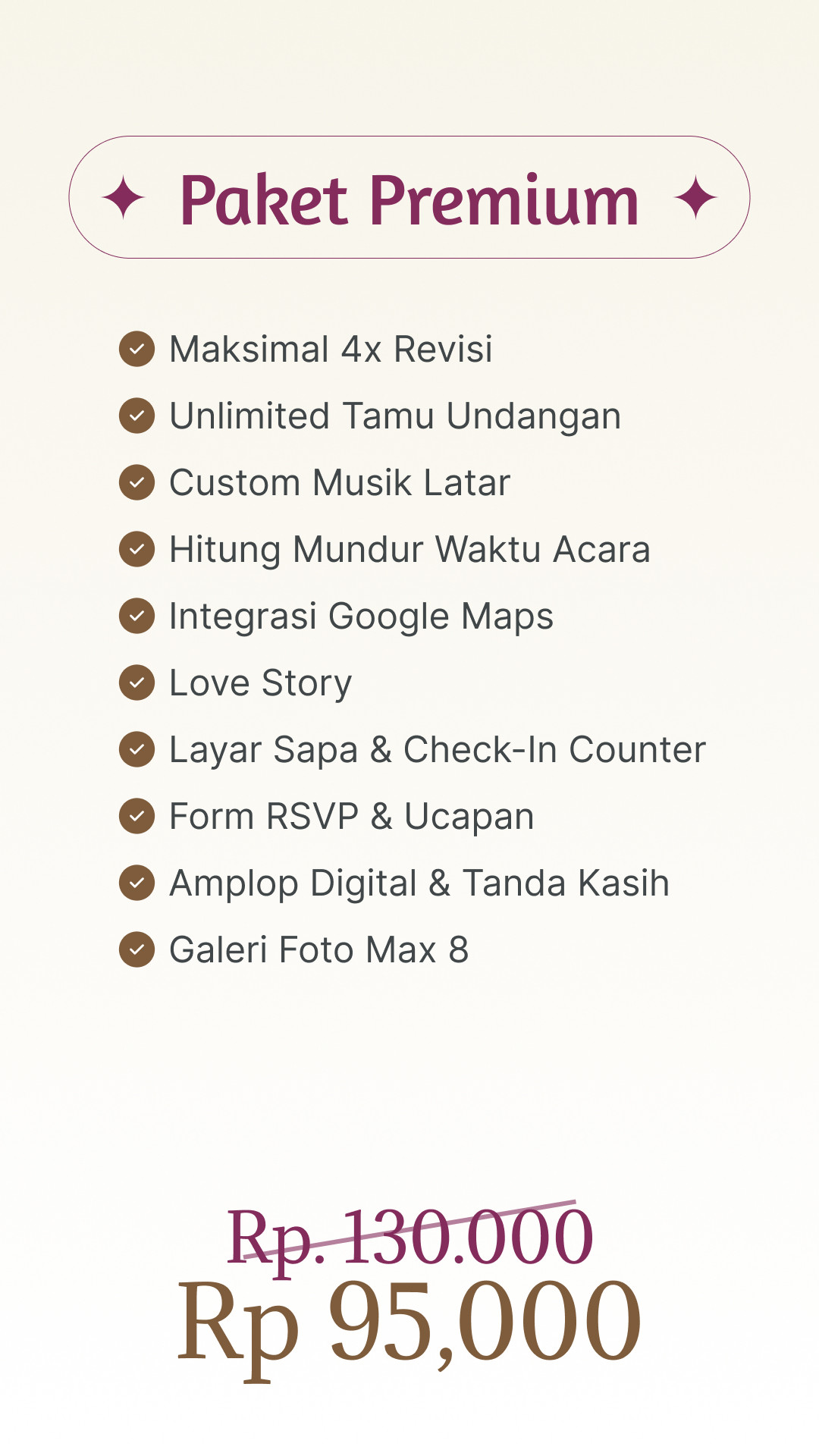The height and width of the screenshot is (1456, 819).
Task: Click the Paket Premium title badge
Action: click(x=409, y=197)
